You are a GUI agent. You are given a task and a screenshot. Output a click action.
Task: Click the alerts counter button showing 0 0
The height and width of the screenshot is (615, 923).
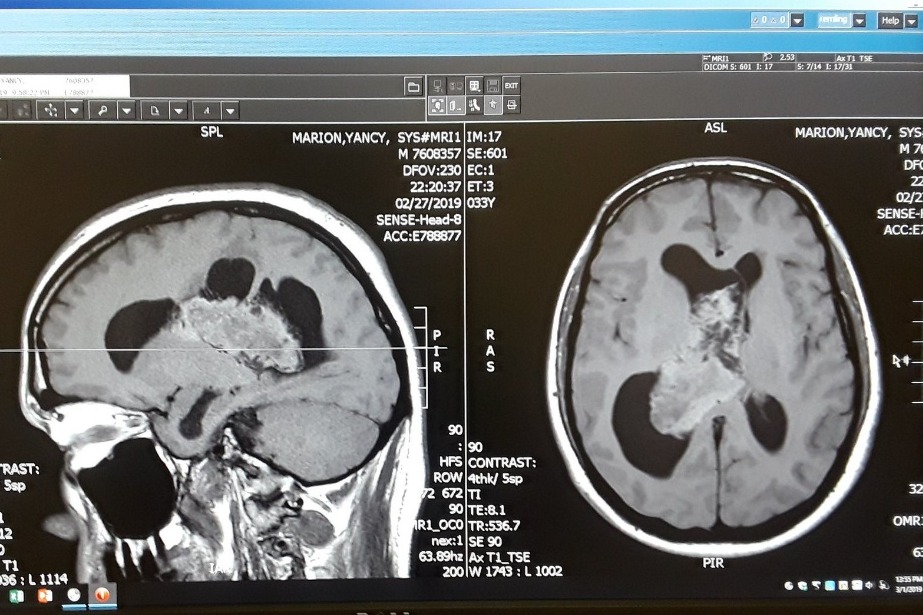[769, 20]
